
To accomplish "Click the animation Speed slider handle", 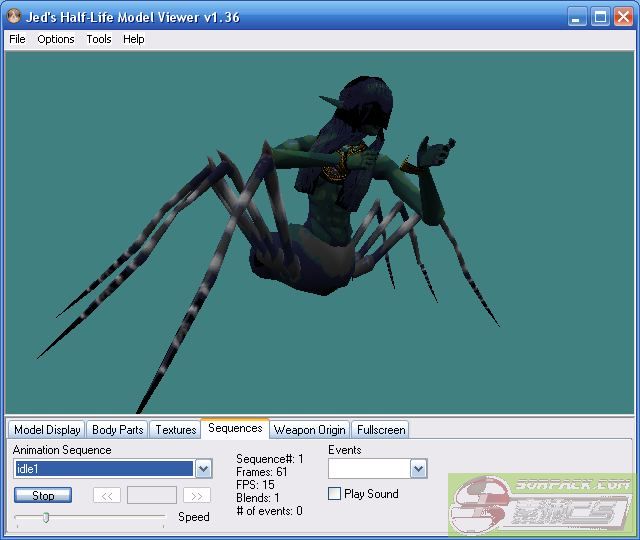I will coord(46,517).
